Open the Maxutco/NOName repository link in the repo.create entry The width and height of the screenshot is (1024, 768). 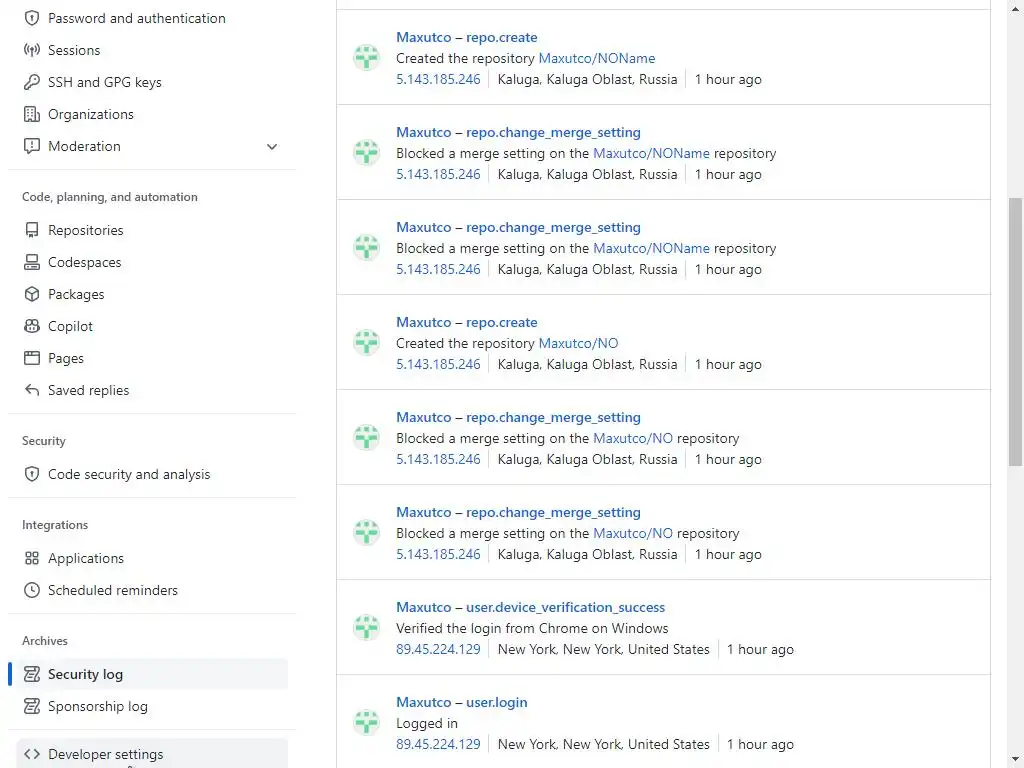tap(597, 58)
